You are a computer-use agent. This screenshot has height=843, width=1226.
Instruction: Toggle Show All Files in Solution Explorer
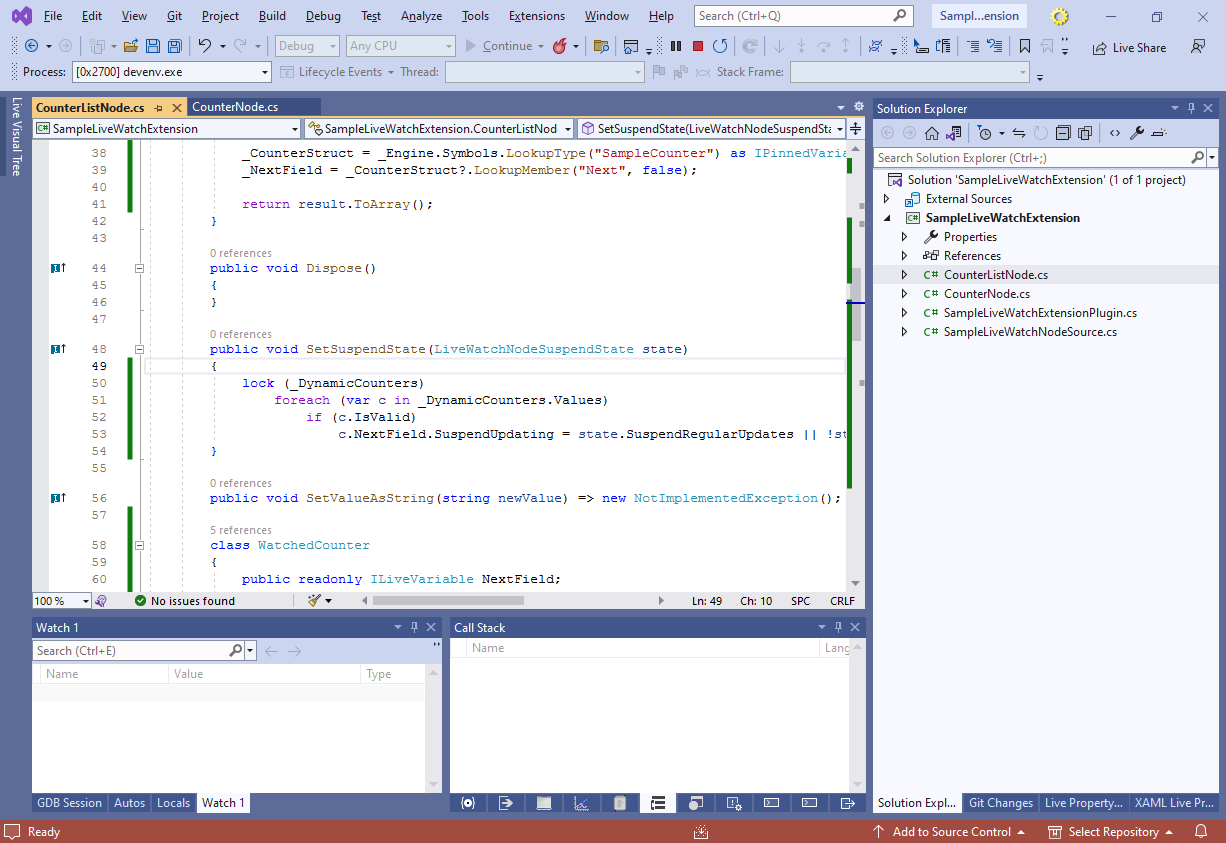coord(1085,133)
